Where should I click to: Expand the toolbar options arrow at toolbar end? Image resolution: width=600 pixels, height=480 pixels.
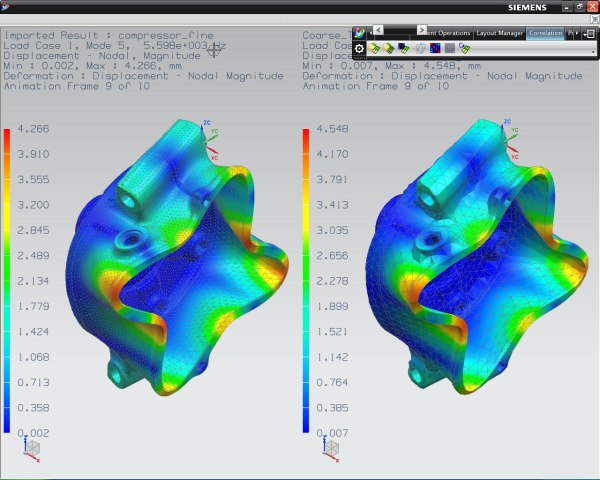[592, 49]
